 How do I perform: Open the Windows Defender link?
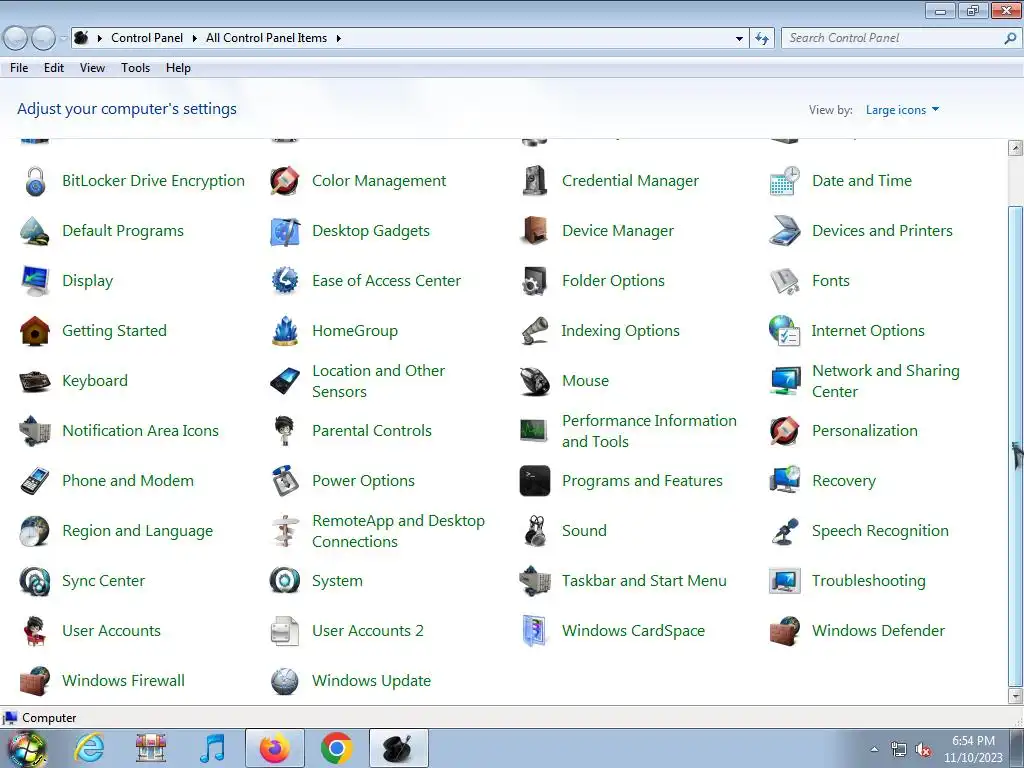pyautogui.click(x=878, y=631)
